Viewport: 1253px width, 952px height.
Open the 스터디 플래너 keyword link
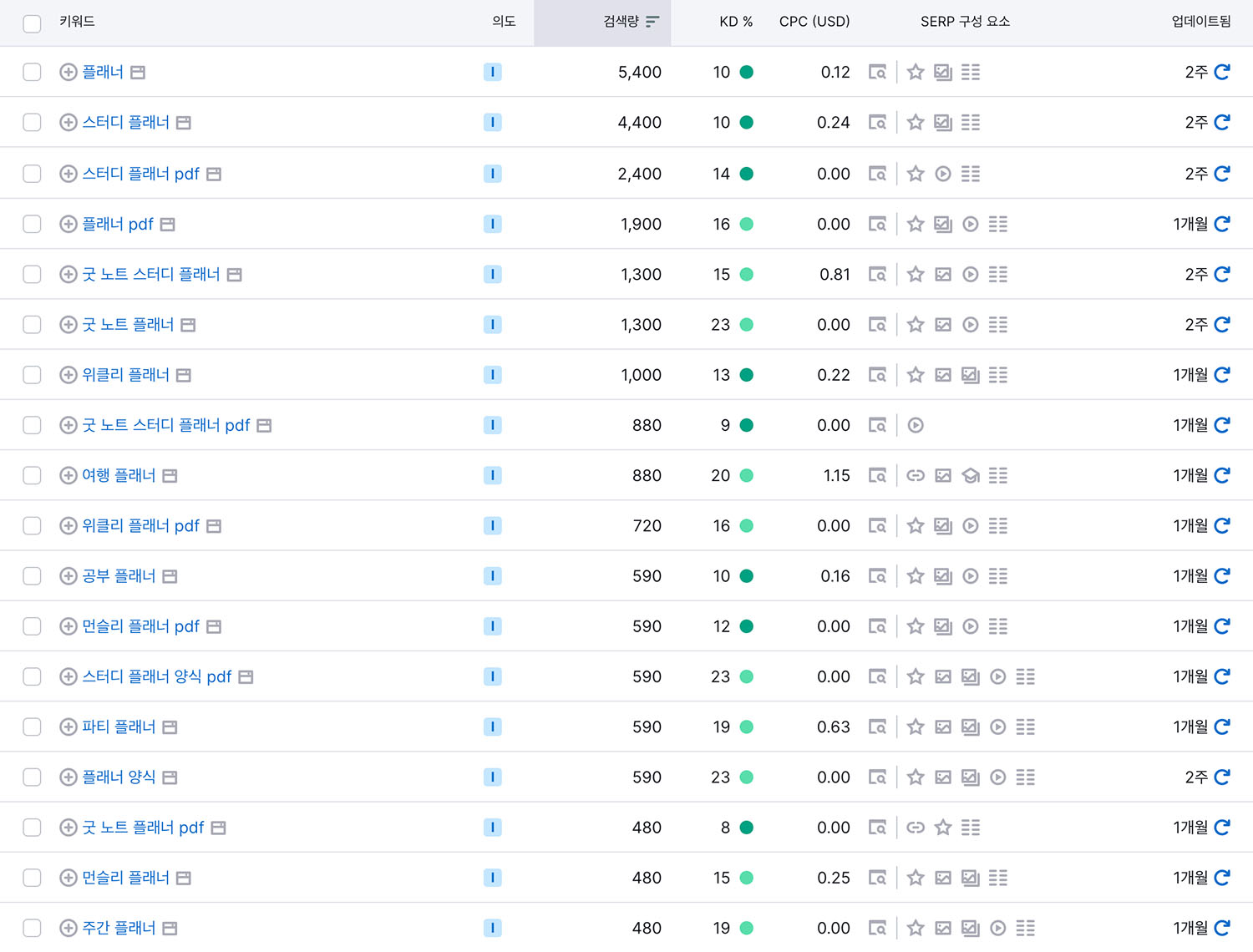[x=125, y=123]
